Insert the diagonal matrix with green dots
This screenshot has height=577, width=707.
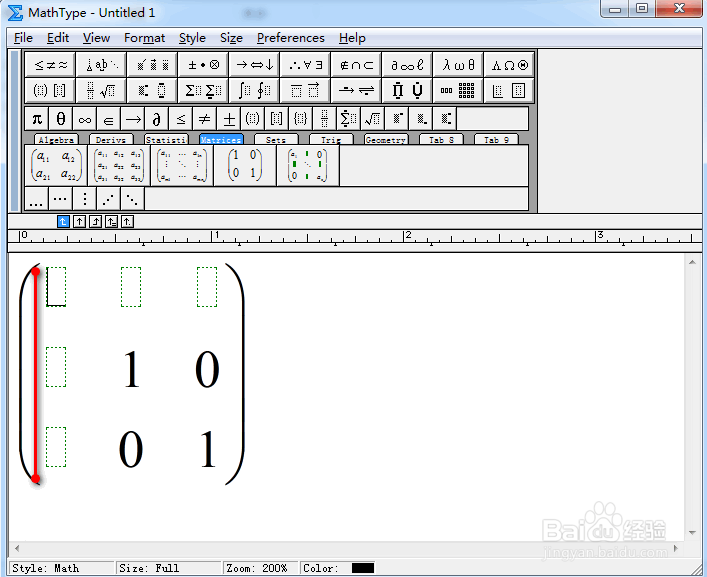[x=308, y=165]
